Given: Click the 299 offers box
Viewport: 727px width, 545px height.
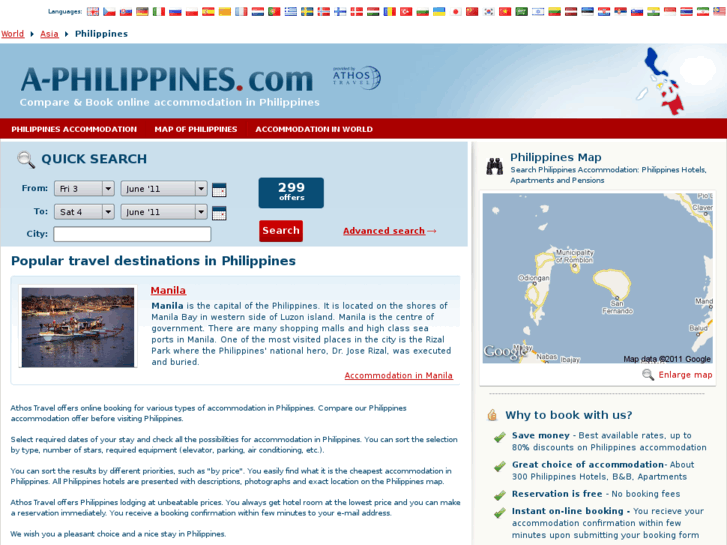Looking at the screenshot, I should tap(291, 192).
